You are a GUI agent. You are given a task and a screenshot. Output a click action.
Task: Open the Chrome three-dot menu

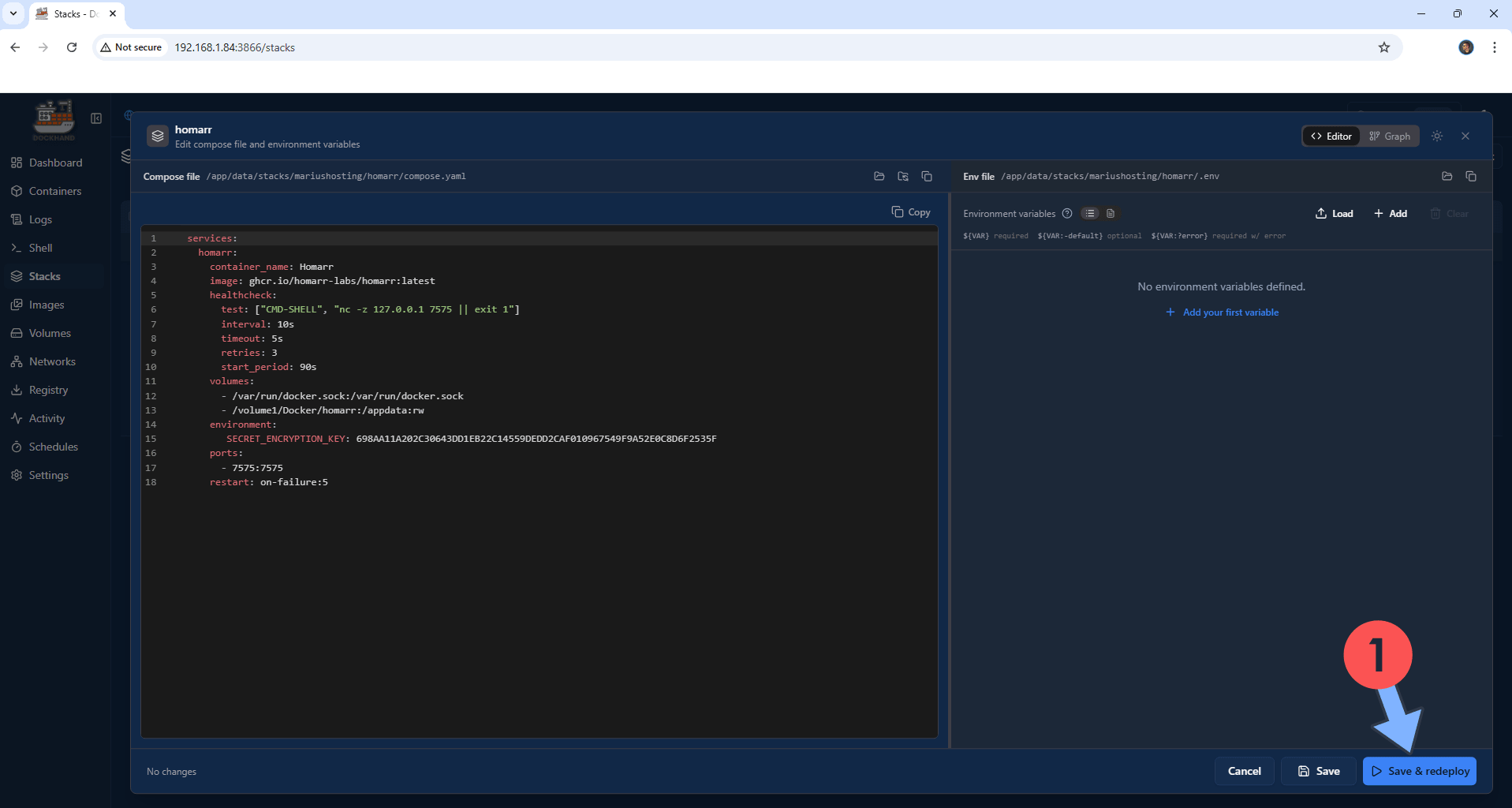pyautogui.click(x=1494, y=47)
